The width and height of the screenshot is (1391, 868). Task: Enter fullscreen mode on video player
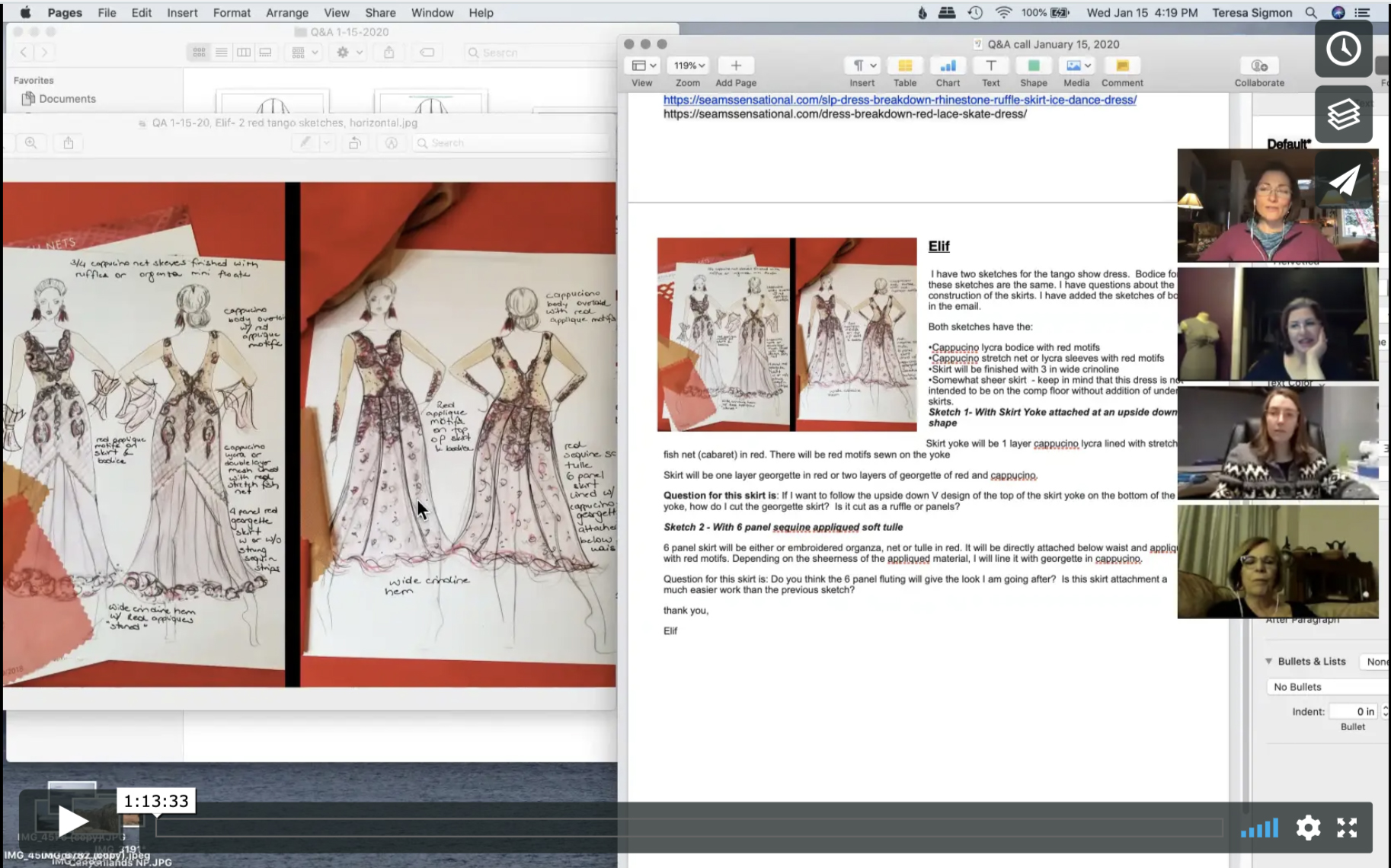(x=1347, y=828)
